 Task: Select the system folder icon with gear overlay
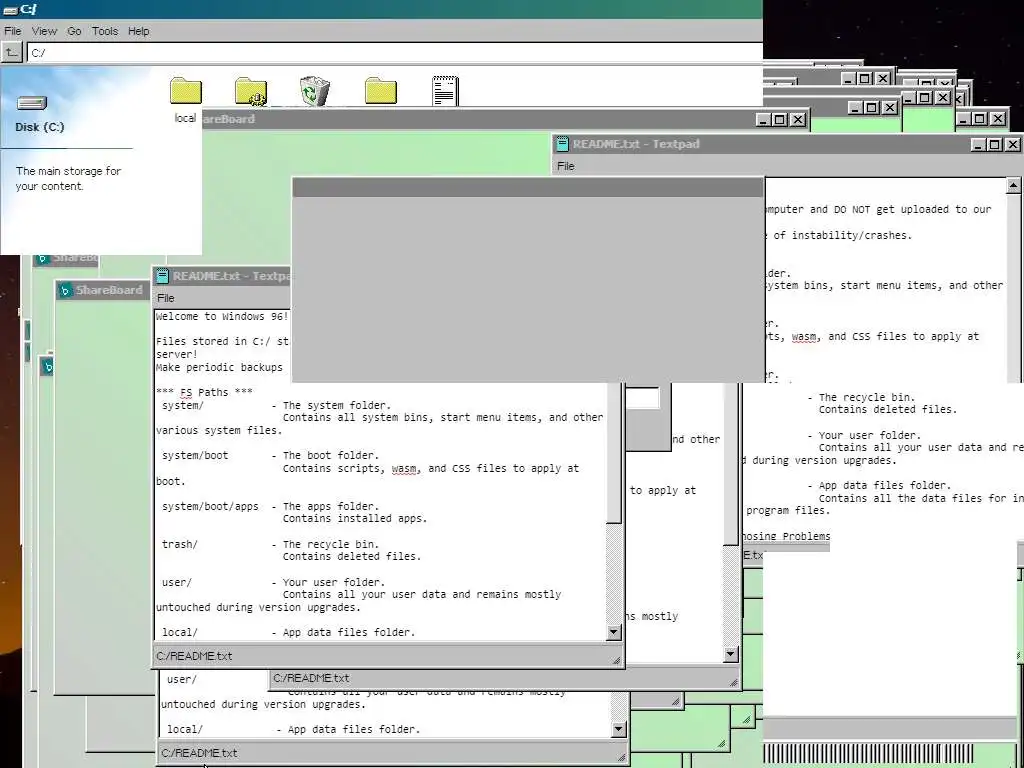pos(251,91)
